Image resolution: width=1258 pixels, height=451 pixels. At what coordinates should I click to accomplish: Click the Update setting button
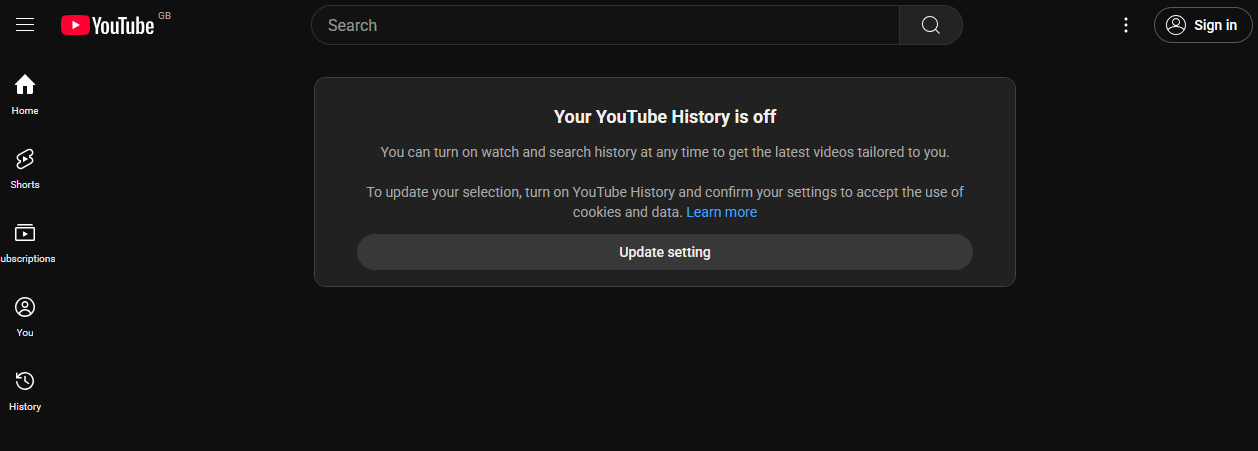pos(665,252)
